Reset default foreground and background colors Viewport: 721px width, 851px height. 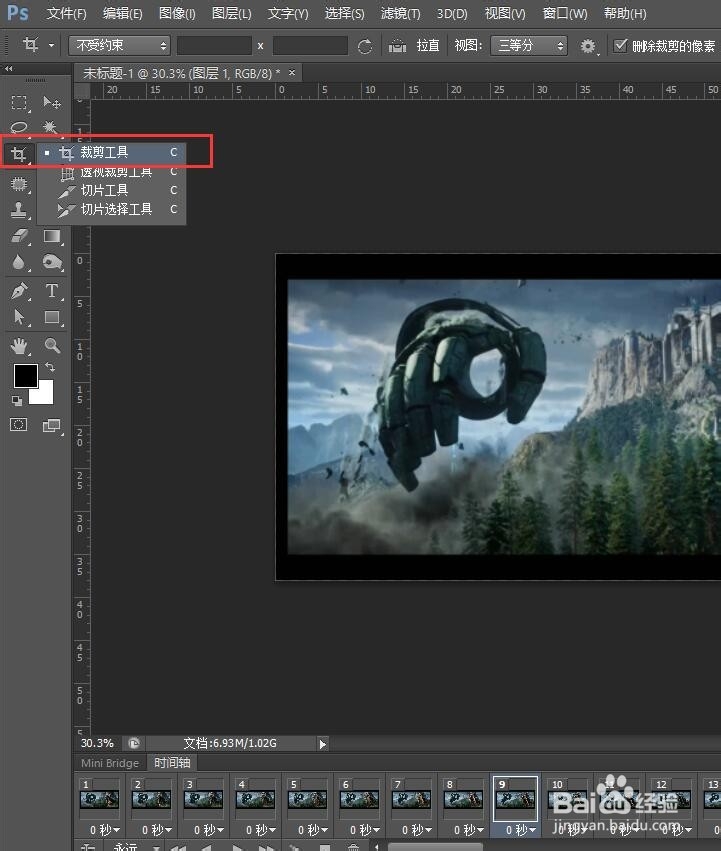17,401
